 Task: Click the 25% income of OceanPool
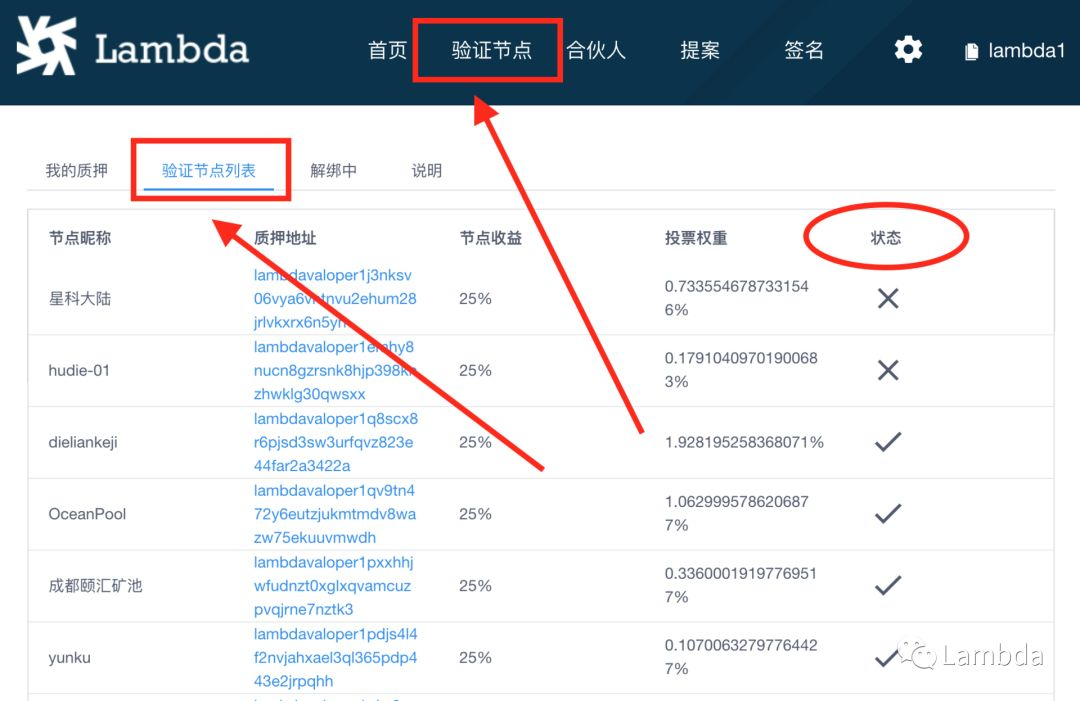[x=475, y=514]
